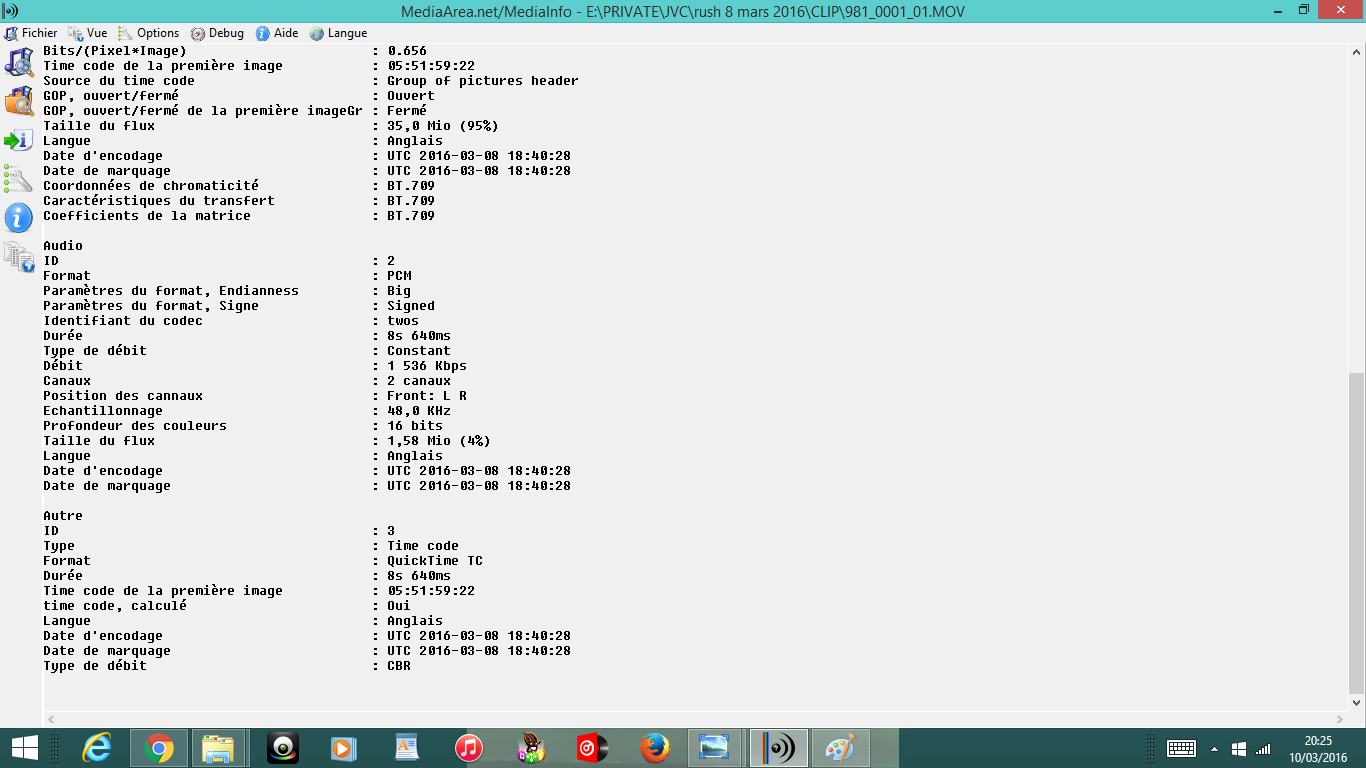Image resolution: width=1366 pixels, height=768 pixels.
Task: Click the documents-with-globe icon in left sidebar
Action: pos(19,257)
